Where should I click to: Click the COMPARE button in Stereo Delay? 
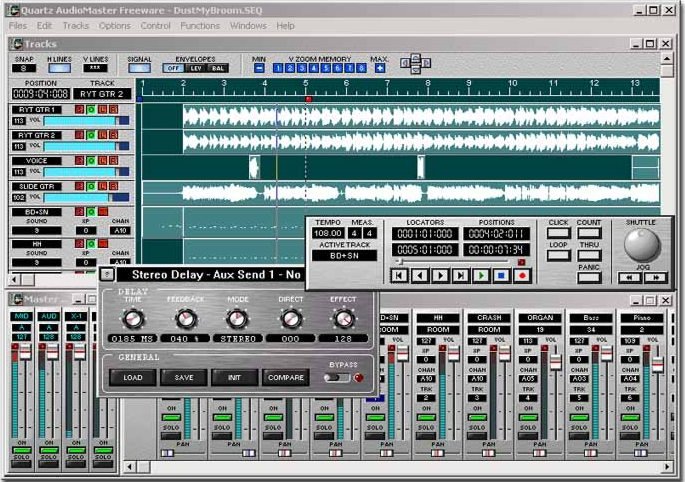point(286,378)
